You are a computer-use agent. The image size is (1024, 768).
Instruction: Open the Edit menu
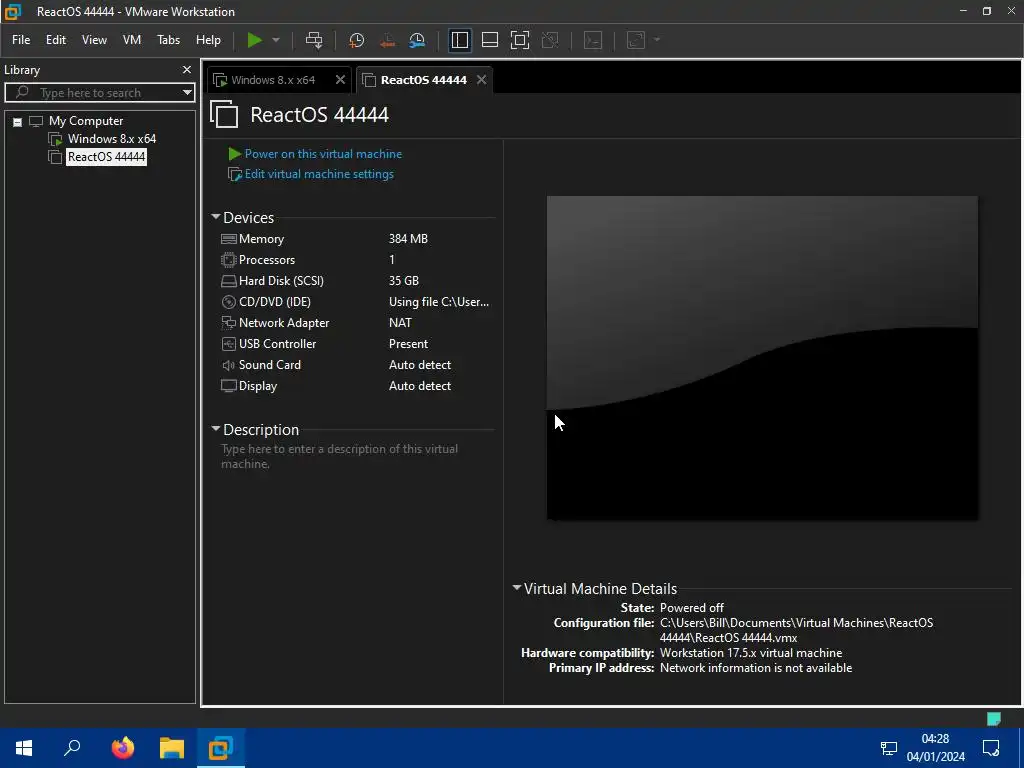tap(56, 40)
